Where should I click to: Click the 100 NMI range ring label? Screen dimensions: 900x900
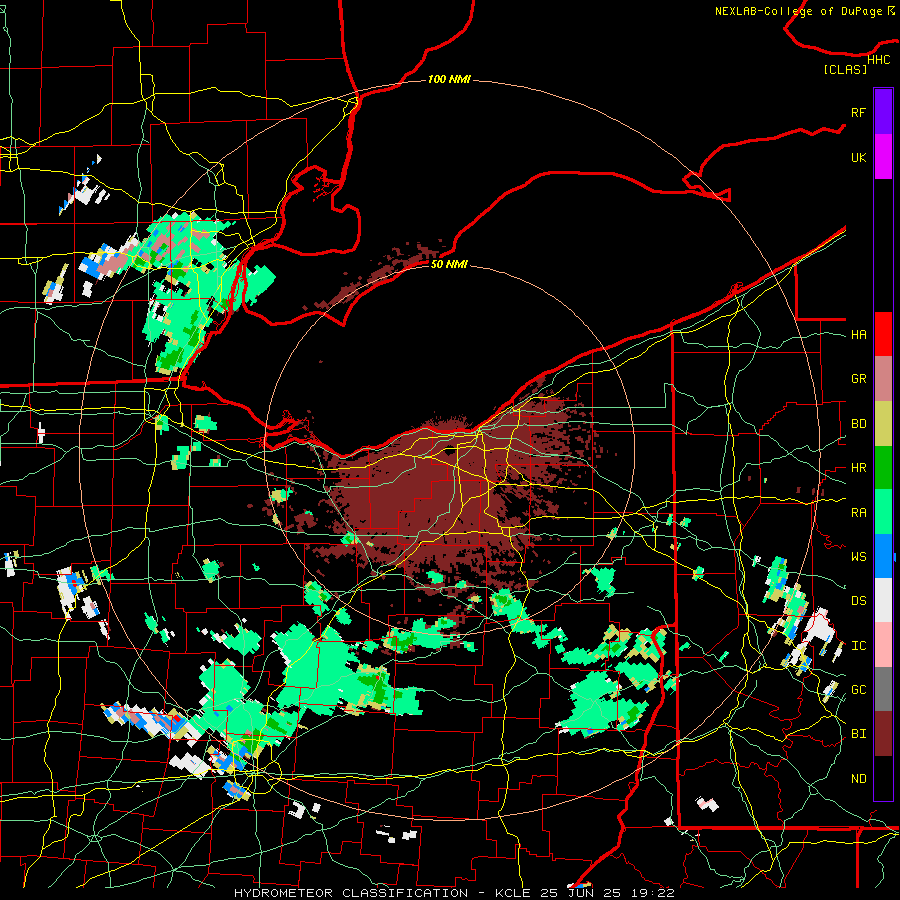pos(449,79)
